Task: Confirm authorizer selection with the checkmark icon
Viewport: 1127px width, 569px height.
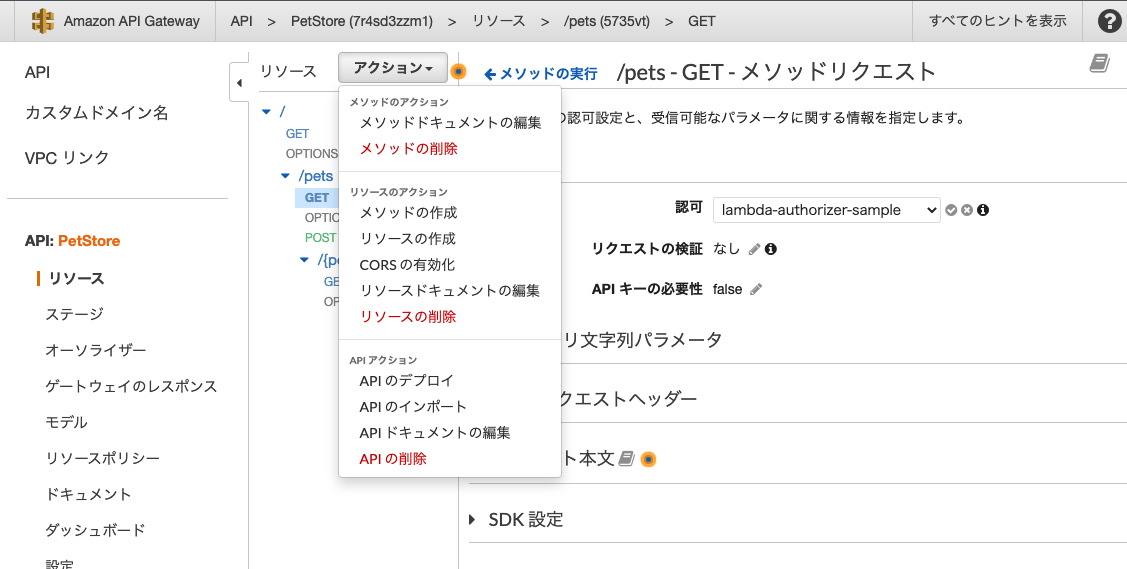Action: tap(951, 210)
